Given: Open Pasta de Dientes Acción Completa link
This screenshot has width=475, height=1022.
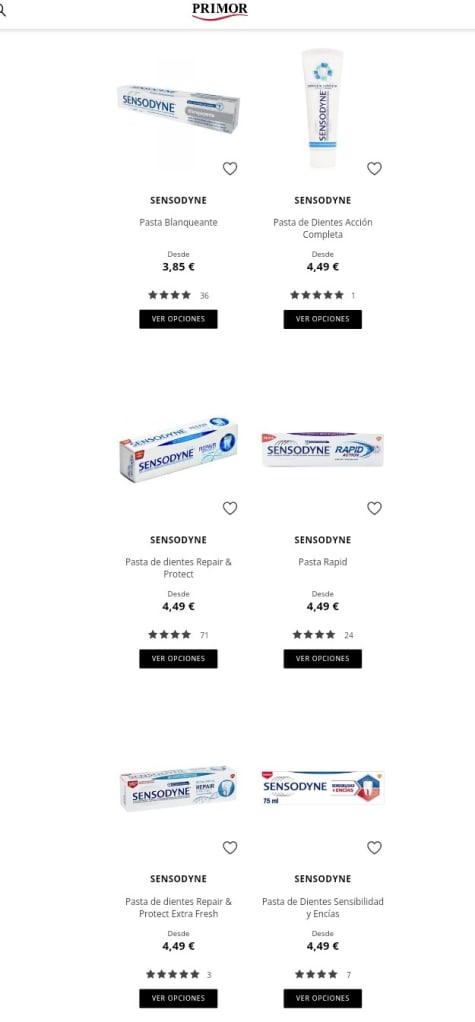Looking at the screenshot, I should click(x=323, y=229).
